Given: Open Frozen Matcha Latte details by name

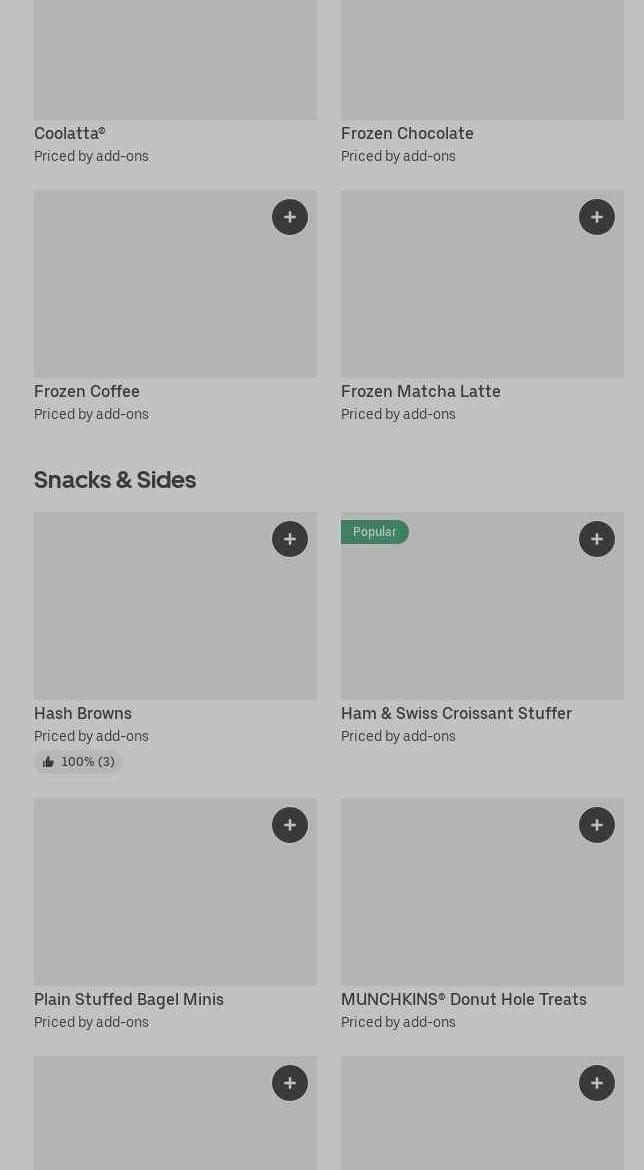Looking at the screenshot, I should [420, 392].
